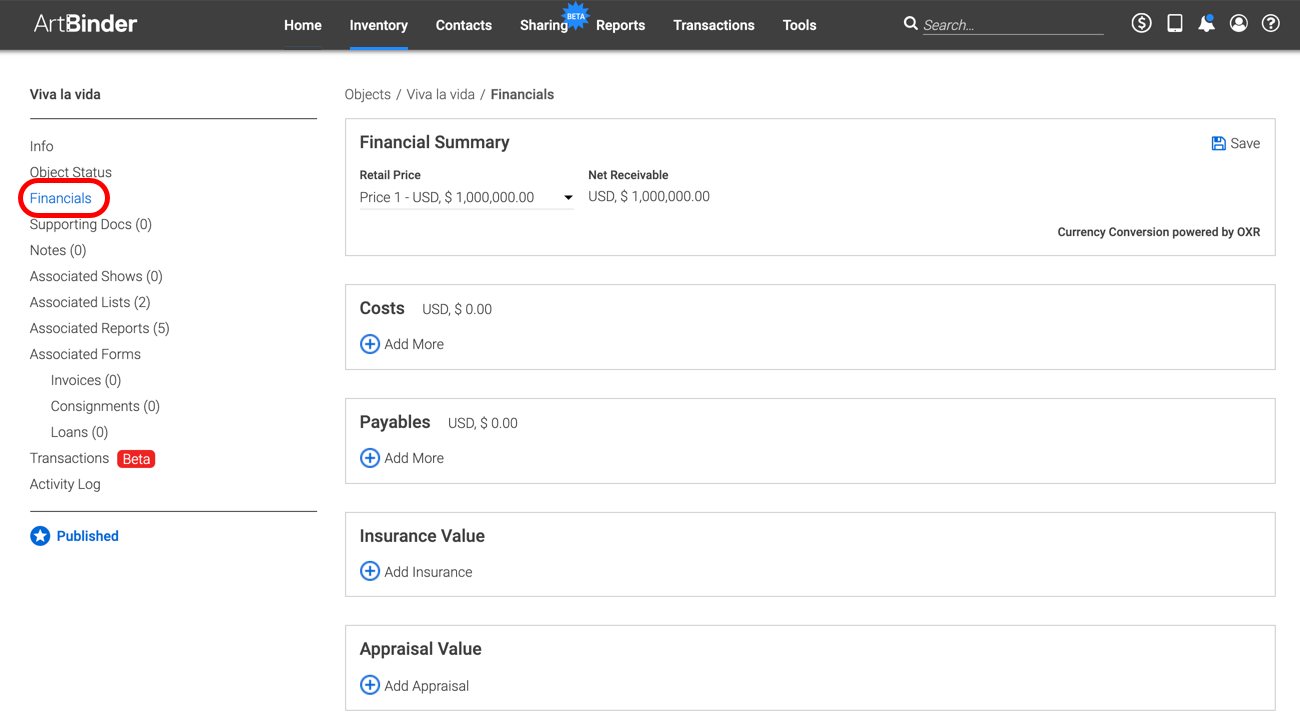This screenshot has height=722, width=1300.
Task: Click the Net Receivable amount
Action: (x=649, y=196)
